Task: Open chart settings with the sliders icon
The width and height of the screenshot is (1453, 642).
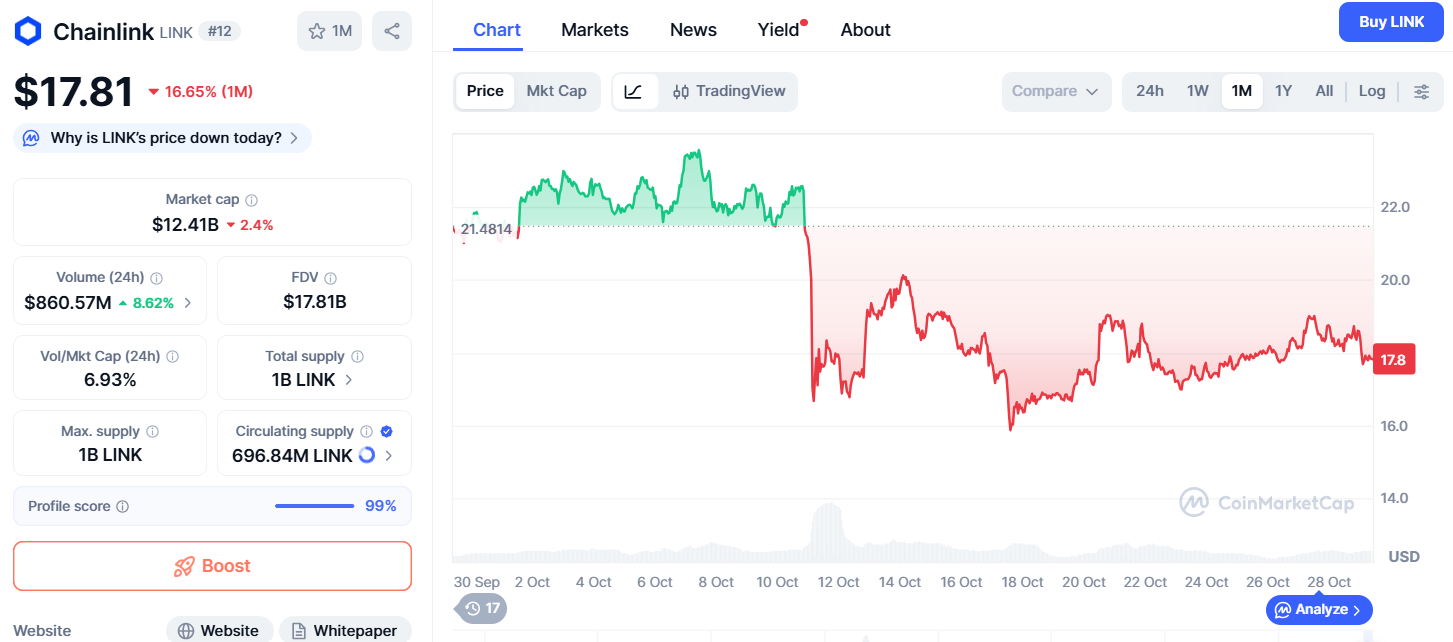Action: tap(1422, 91)
